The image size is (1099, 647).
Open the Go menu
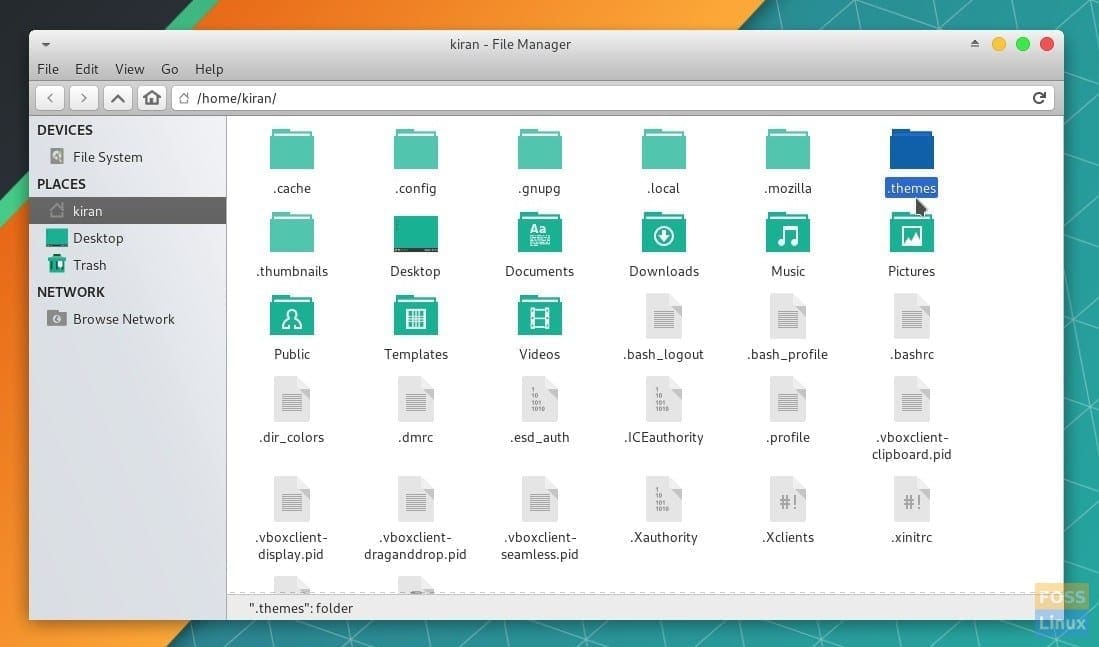pyautogui.click(x=170, y=69)
